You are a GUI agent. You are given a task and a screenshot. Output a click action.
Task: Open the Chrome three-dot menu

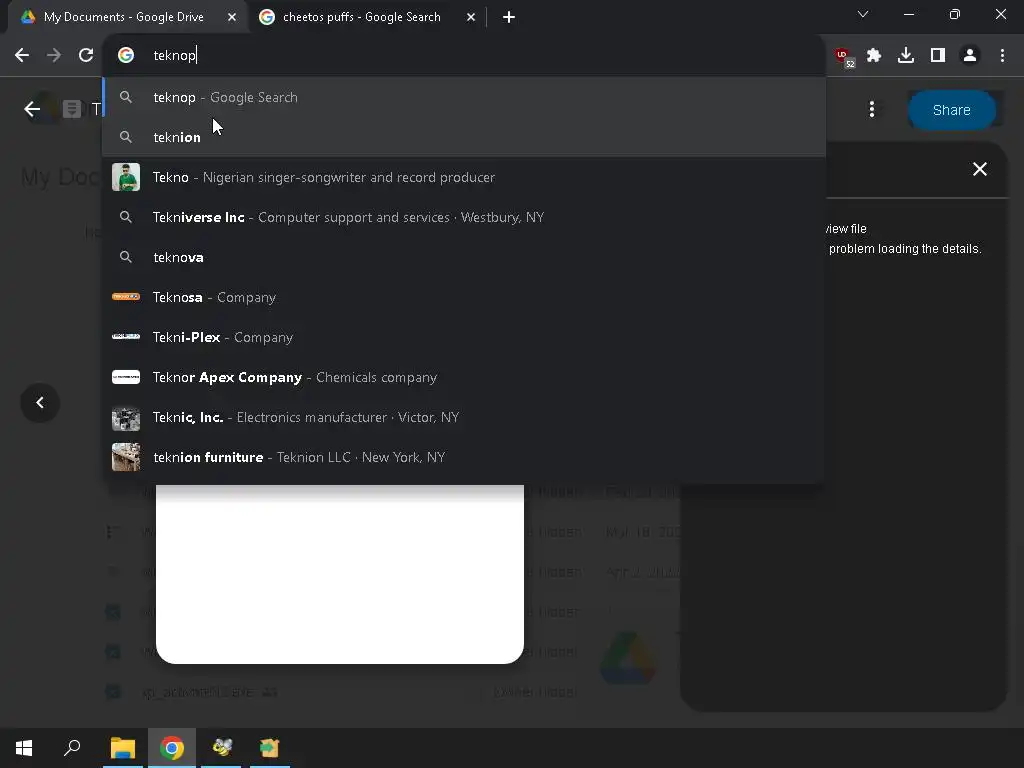(1002, 56)
